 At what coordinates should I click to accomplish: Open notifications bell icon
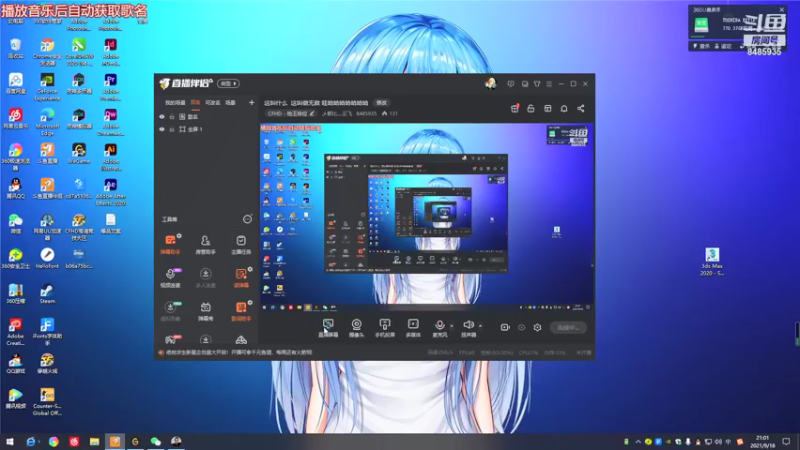pyautogui.click(x=564, y=109)
